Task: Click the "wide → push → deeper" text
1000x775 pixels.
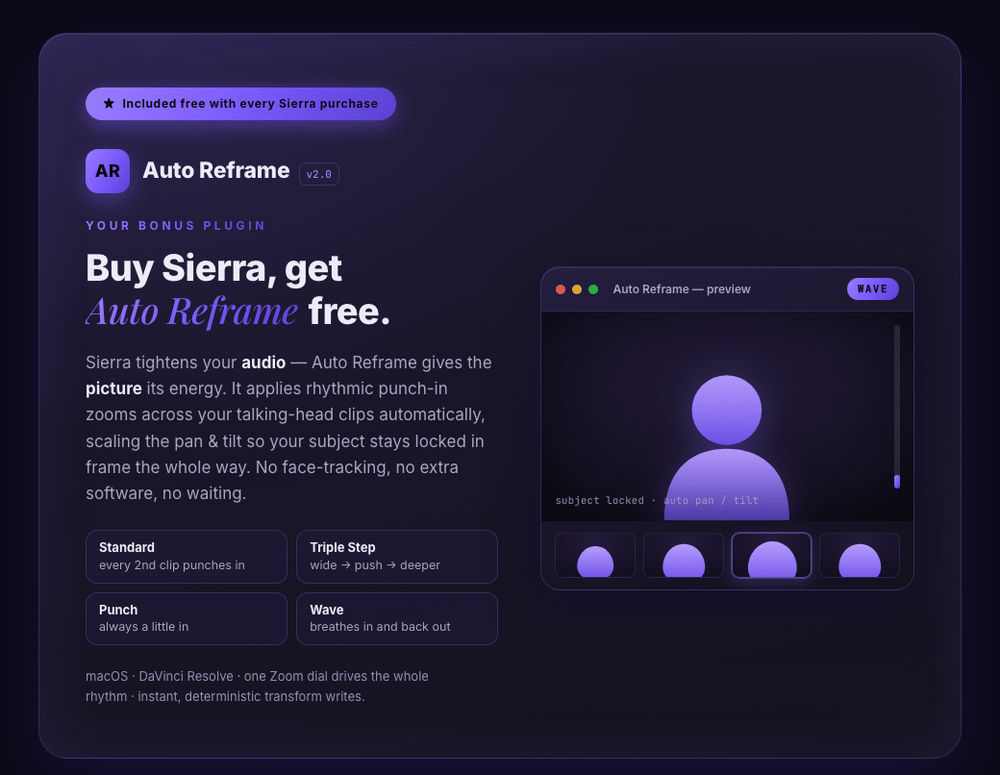Action: click(x=375, y=565)
